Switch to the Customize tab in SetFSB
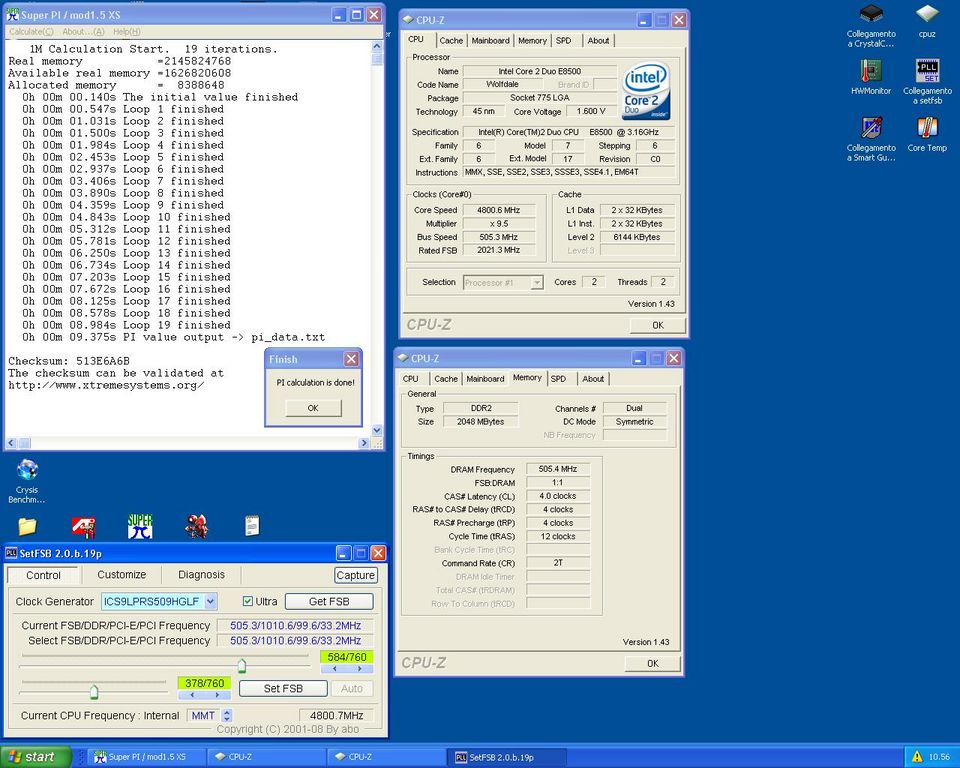This screenshot has width=960, height=768. coord(121,574)
